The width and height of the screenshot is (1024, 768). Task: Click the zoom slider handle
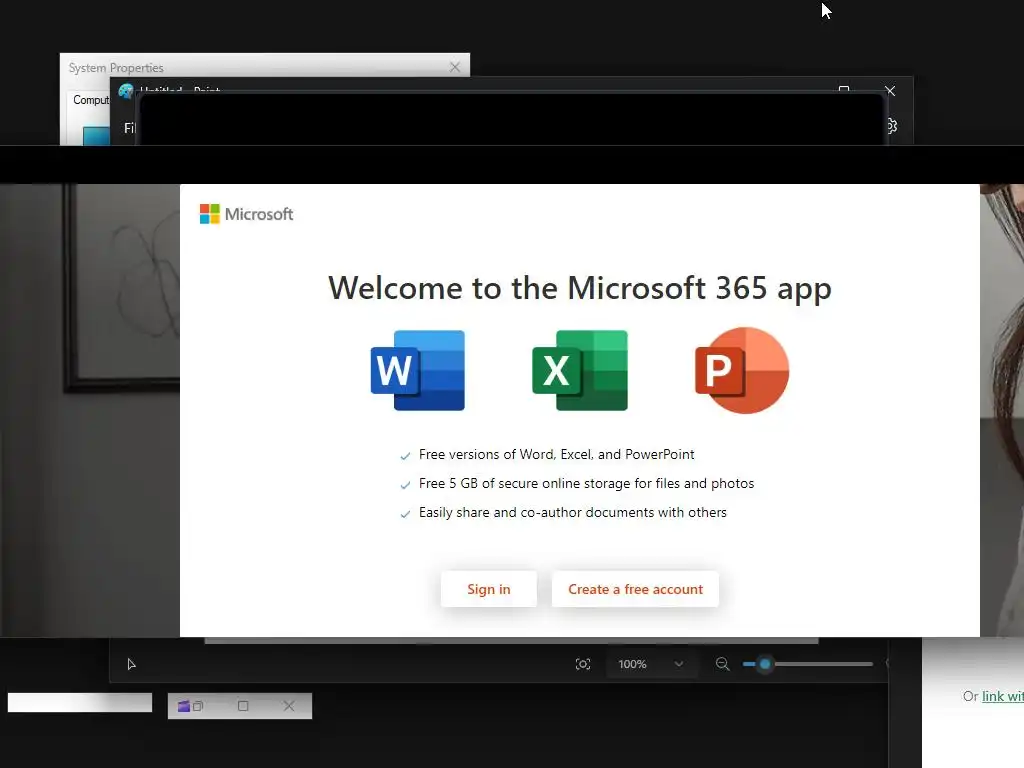(765, 664)
